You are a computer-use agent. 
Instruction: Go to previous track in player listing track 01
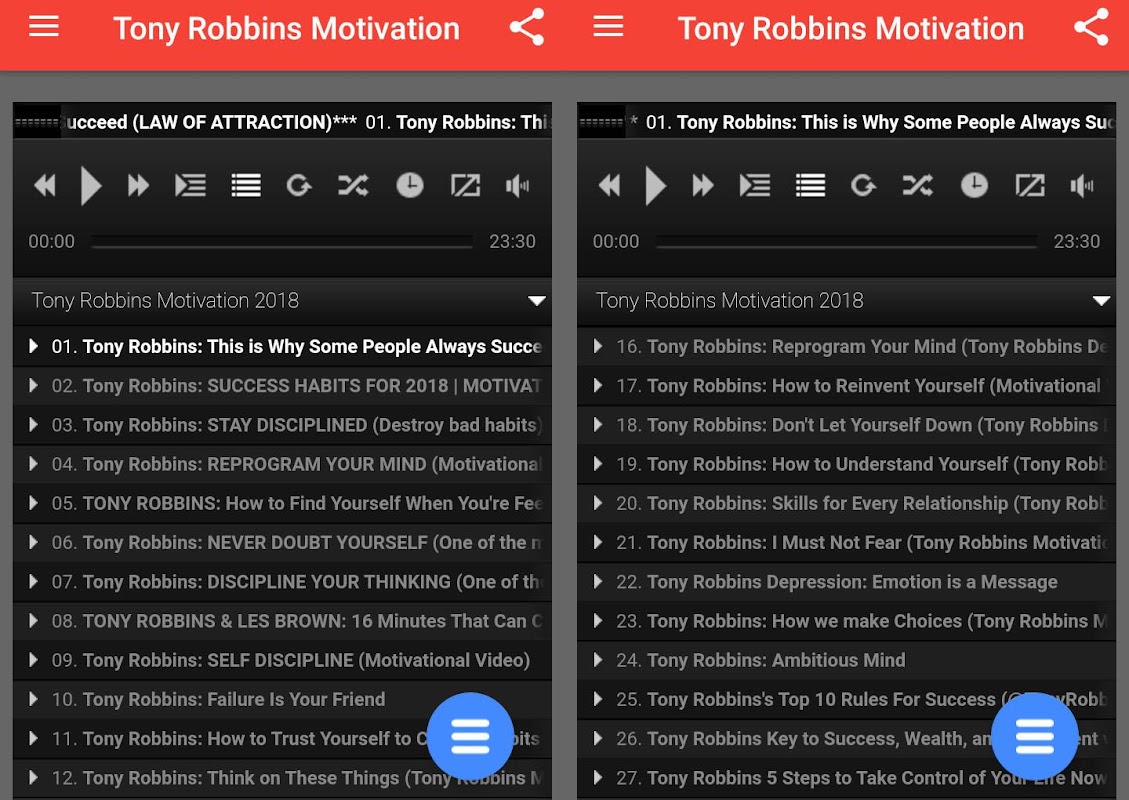(45, 185)
